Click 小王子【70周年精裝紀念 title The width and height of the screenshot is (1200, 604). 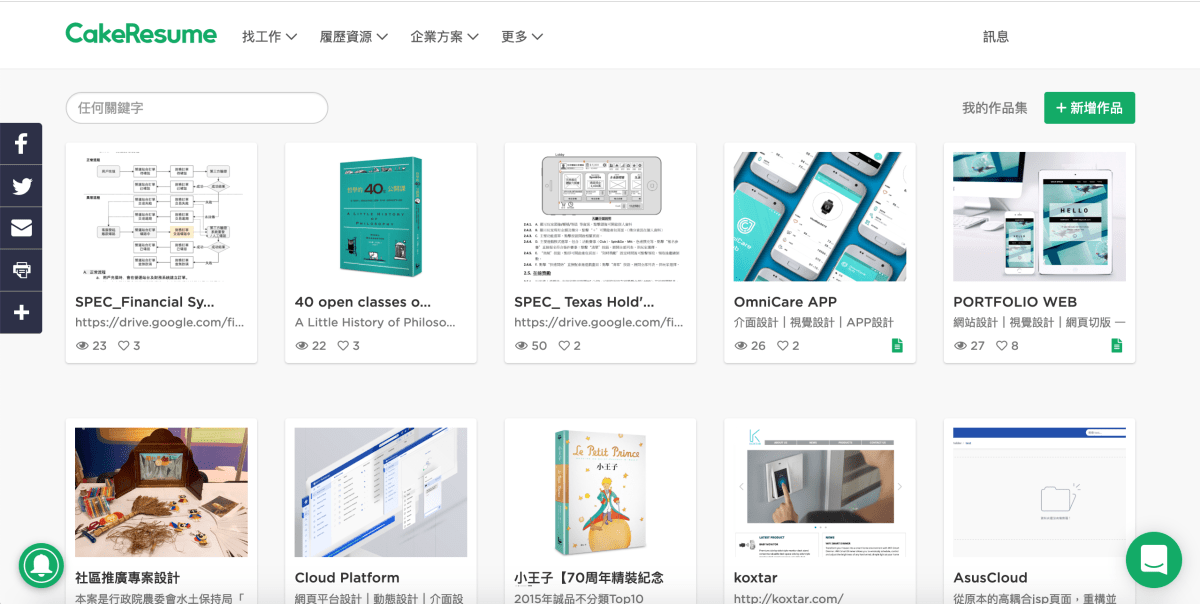pyautogui.click(x=589, y=578)
